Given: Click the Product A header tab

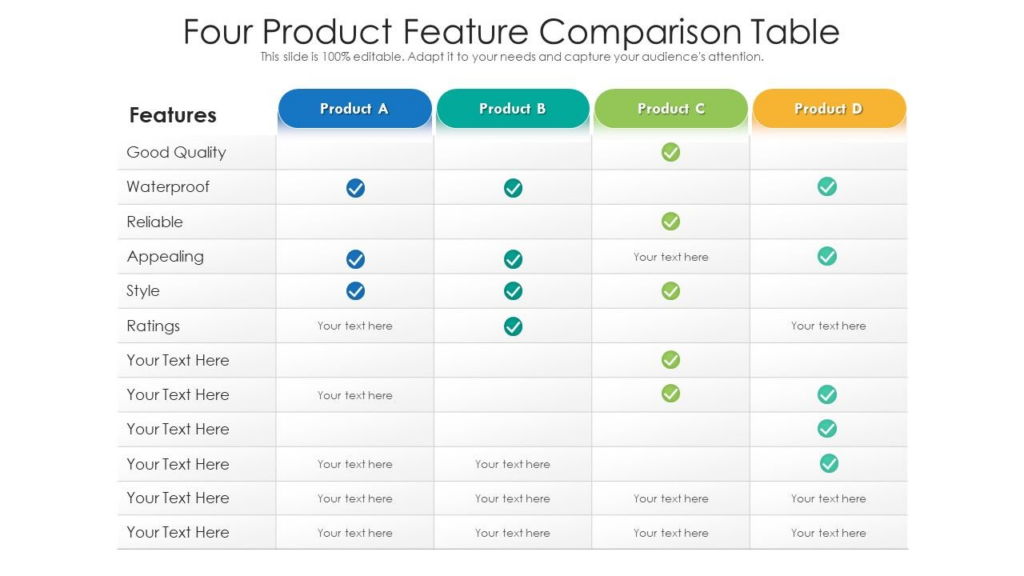Looking at the screenshot, I should point(355,108).
